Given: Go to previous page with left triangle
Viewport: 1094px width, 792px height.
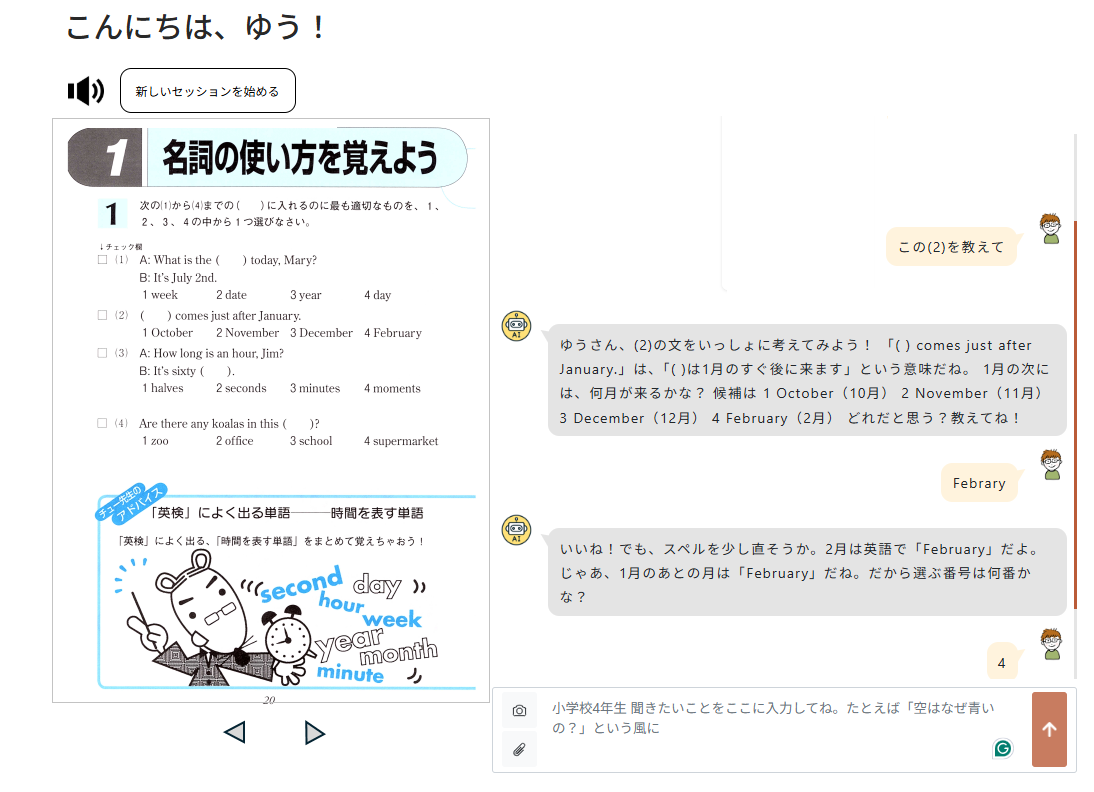Looking at the screenshot, I should click(x=235, y=733).
